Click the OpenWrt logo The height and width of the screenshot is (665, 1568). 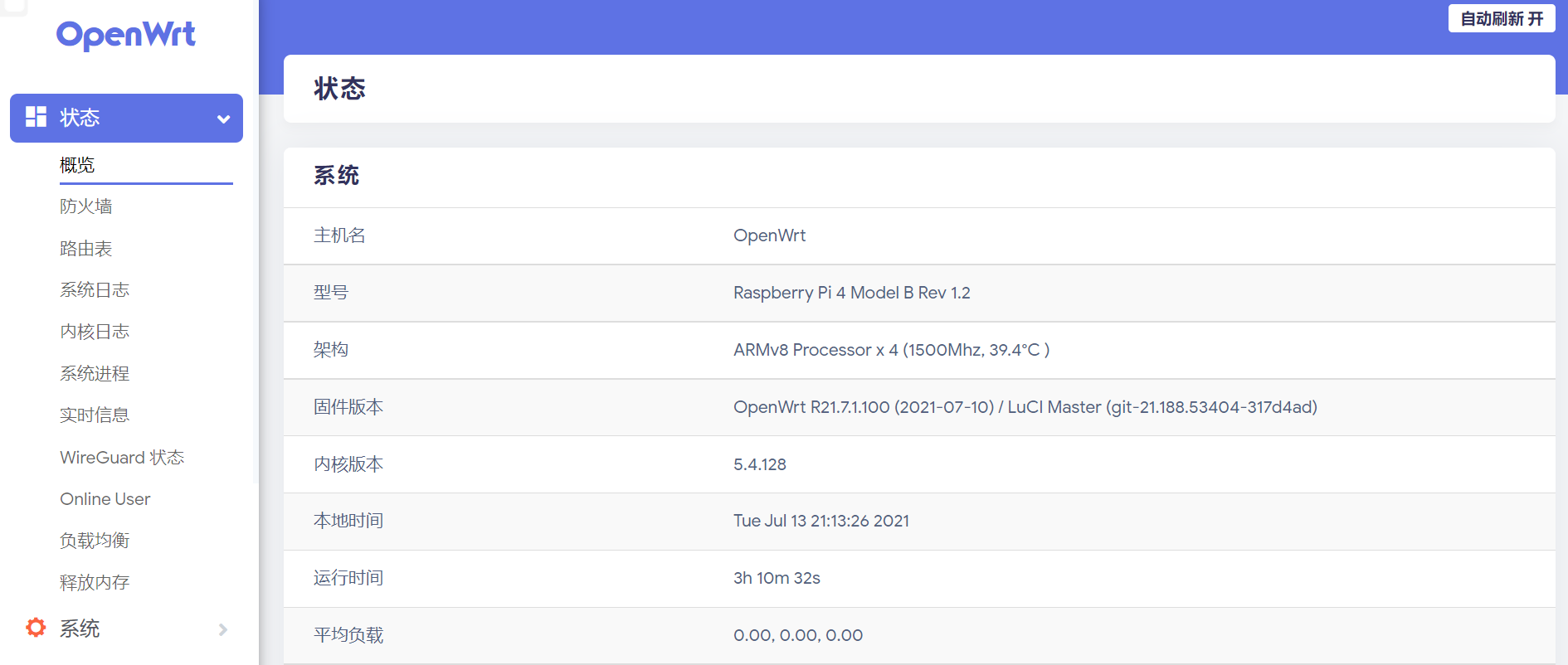click(x=126, y=35)
